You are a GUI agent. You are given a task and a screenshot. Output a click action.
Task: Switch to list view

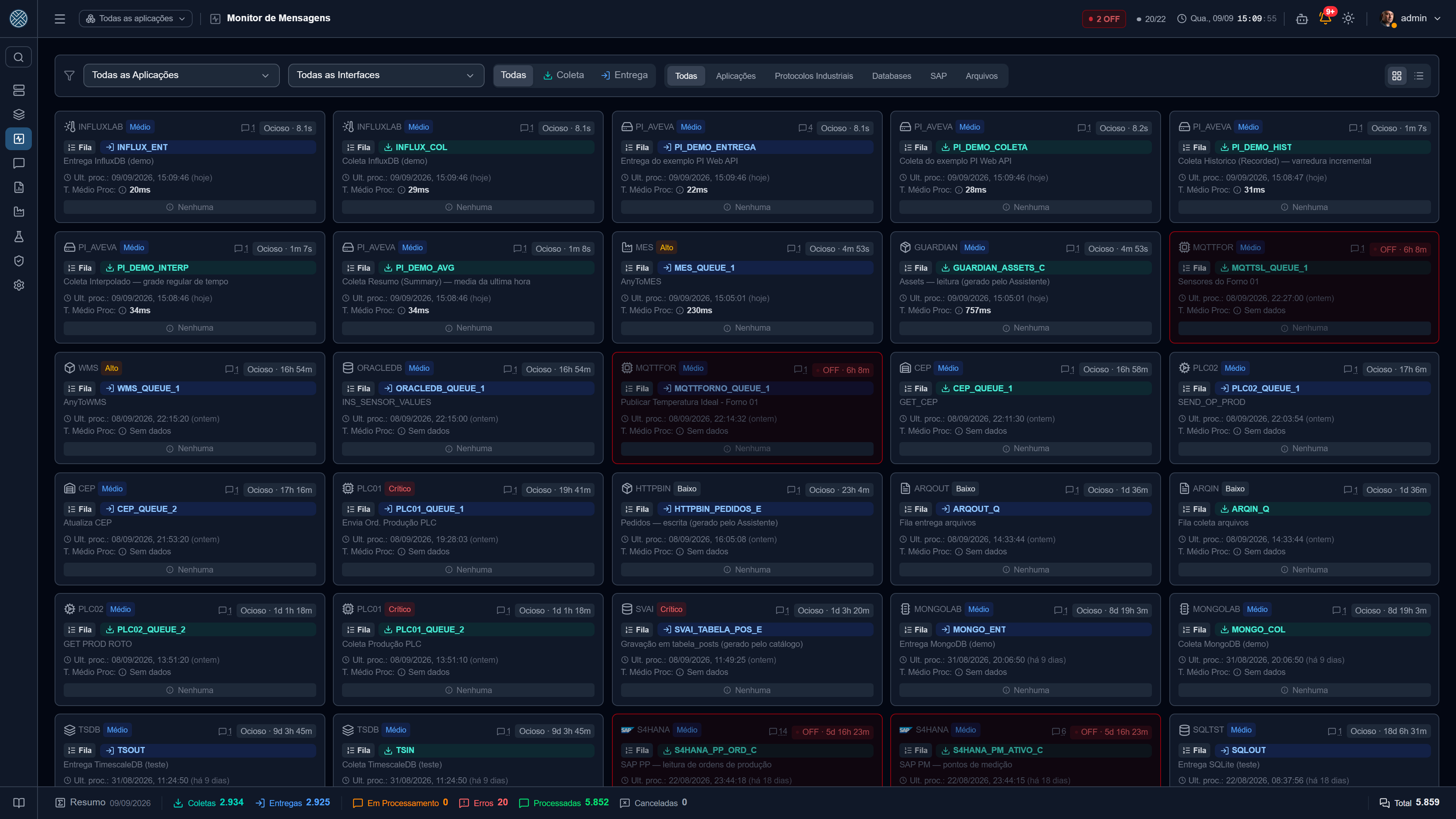(x=1419, y=76)
